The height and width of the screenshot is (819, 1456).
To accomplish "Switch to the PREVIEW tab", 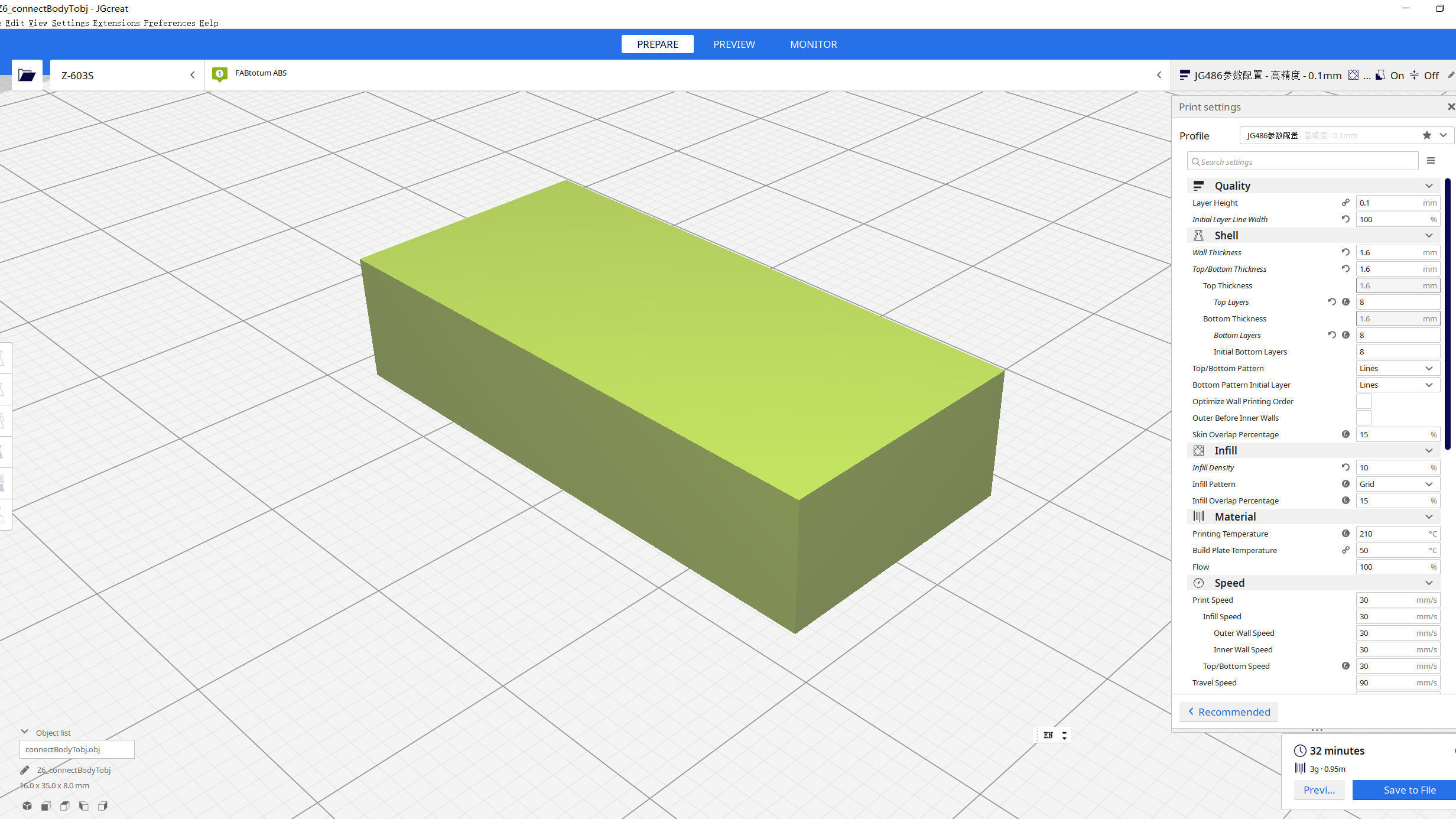I will coord(733,44).
